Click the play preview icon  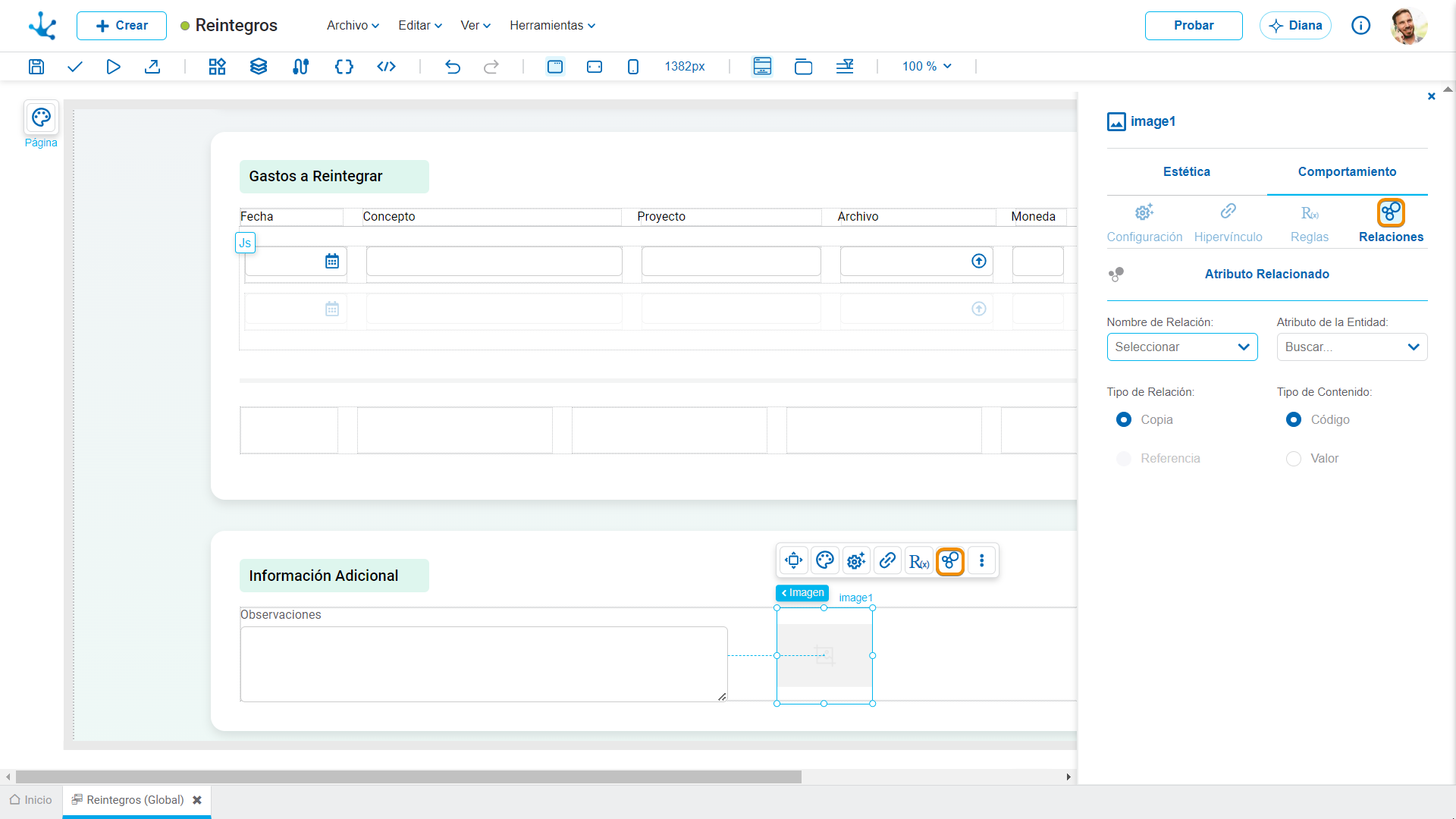point(113,67)
